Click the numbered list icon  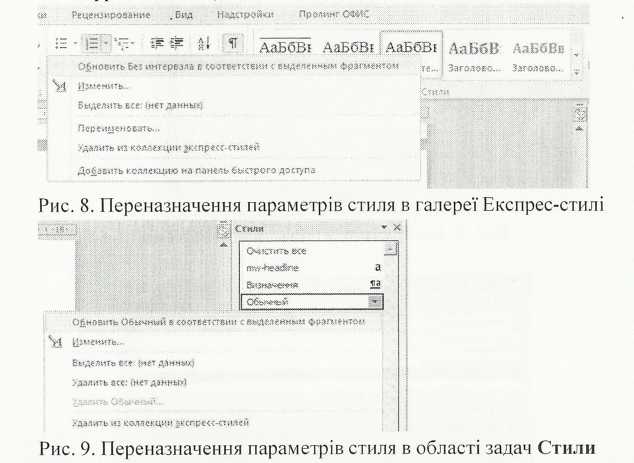[93, 43]
